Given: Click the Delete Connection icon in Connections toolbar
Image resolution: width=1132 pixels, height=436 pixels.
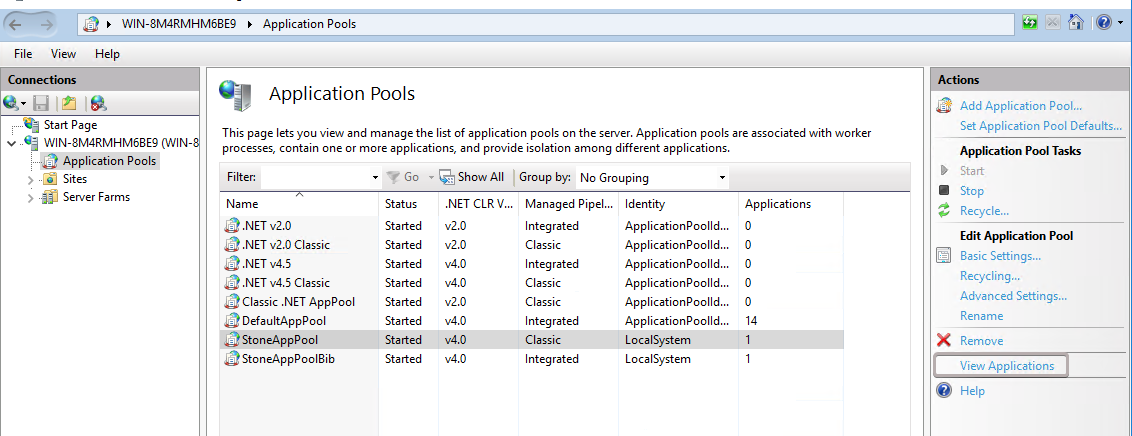Looking at the screenshot, I should [x=97, y=103].
